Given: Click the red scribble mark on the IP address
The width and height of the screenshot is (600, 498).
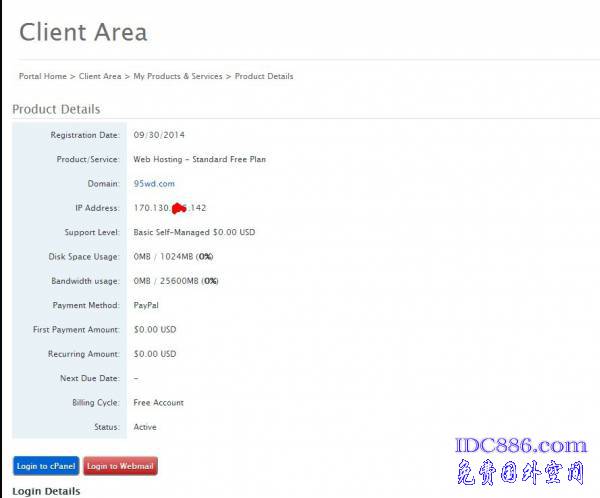Looking at the screenshot, I should pyautogui.click(x=180, y=208).
